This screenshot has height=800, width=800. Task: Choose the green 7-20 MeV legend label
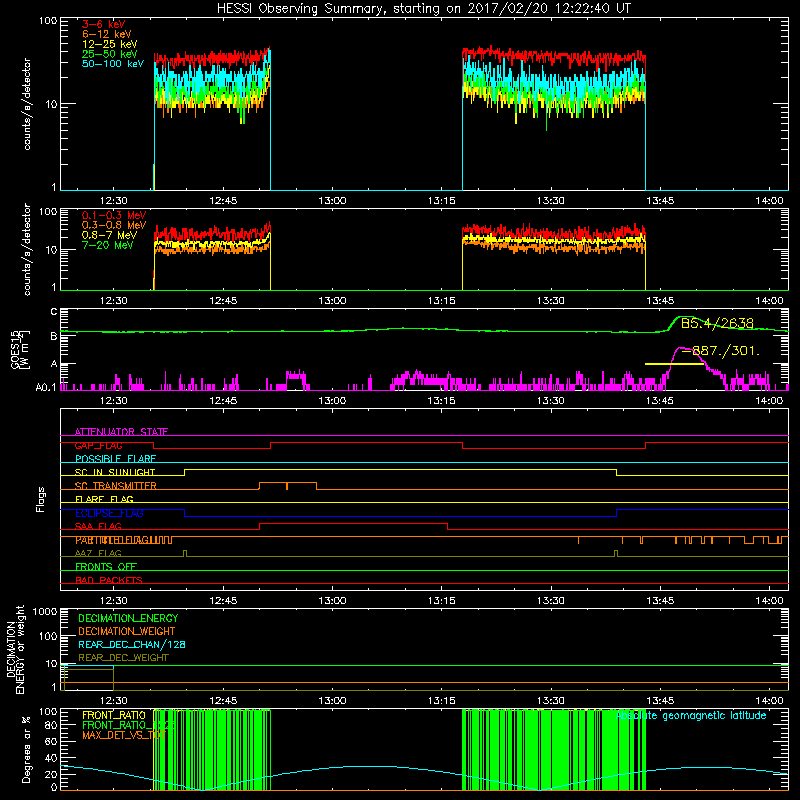point(108,245)
